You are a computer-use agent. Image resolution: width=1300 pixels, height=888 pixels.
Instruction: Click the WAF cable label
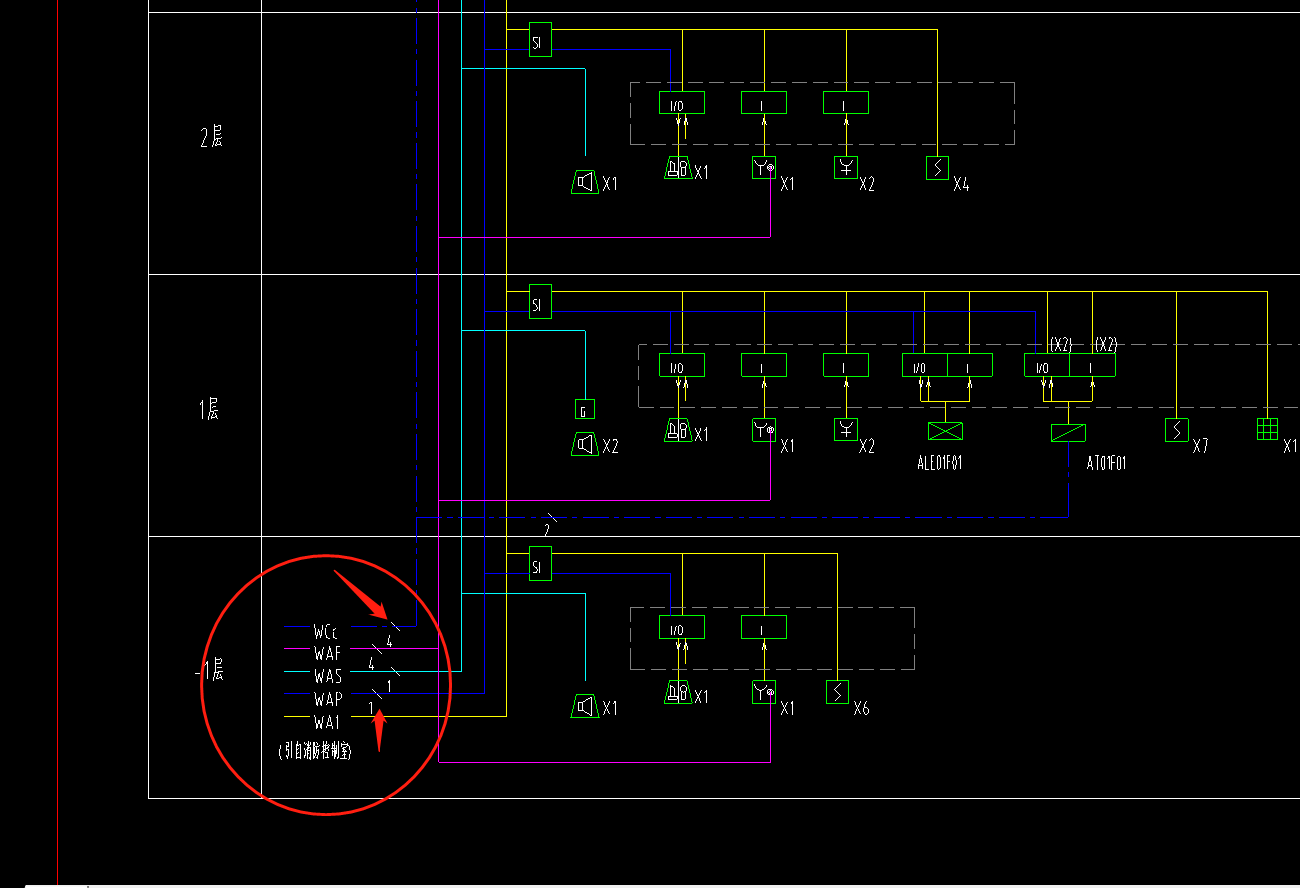(327, 654)
